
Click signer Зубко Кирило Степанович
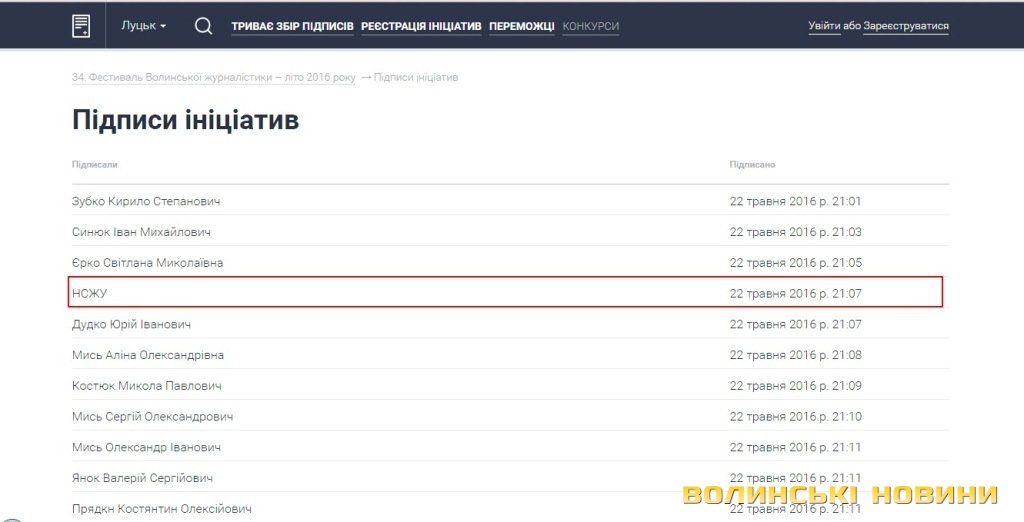(146, 201)
